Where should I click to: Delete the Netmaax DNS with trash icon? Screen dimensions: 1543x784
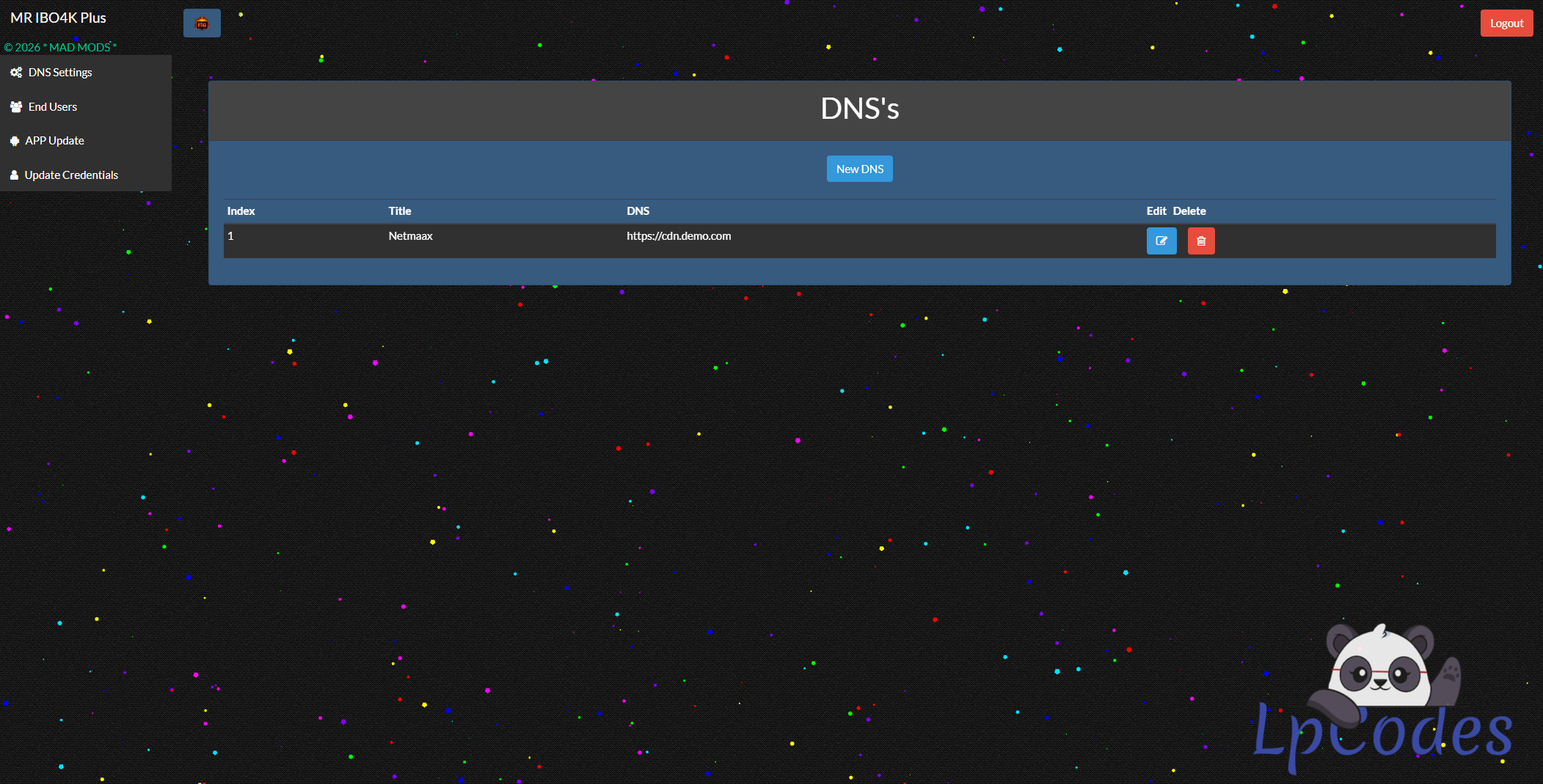[x=1200, y=241]
